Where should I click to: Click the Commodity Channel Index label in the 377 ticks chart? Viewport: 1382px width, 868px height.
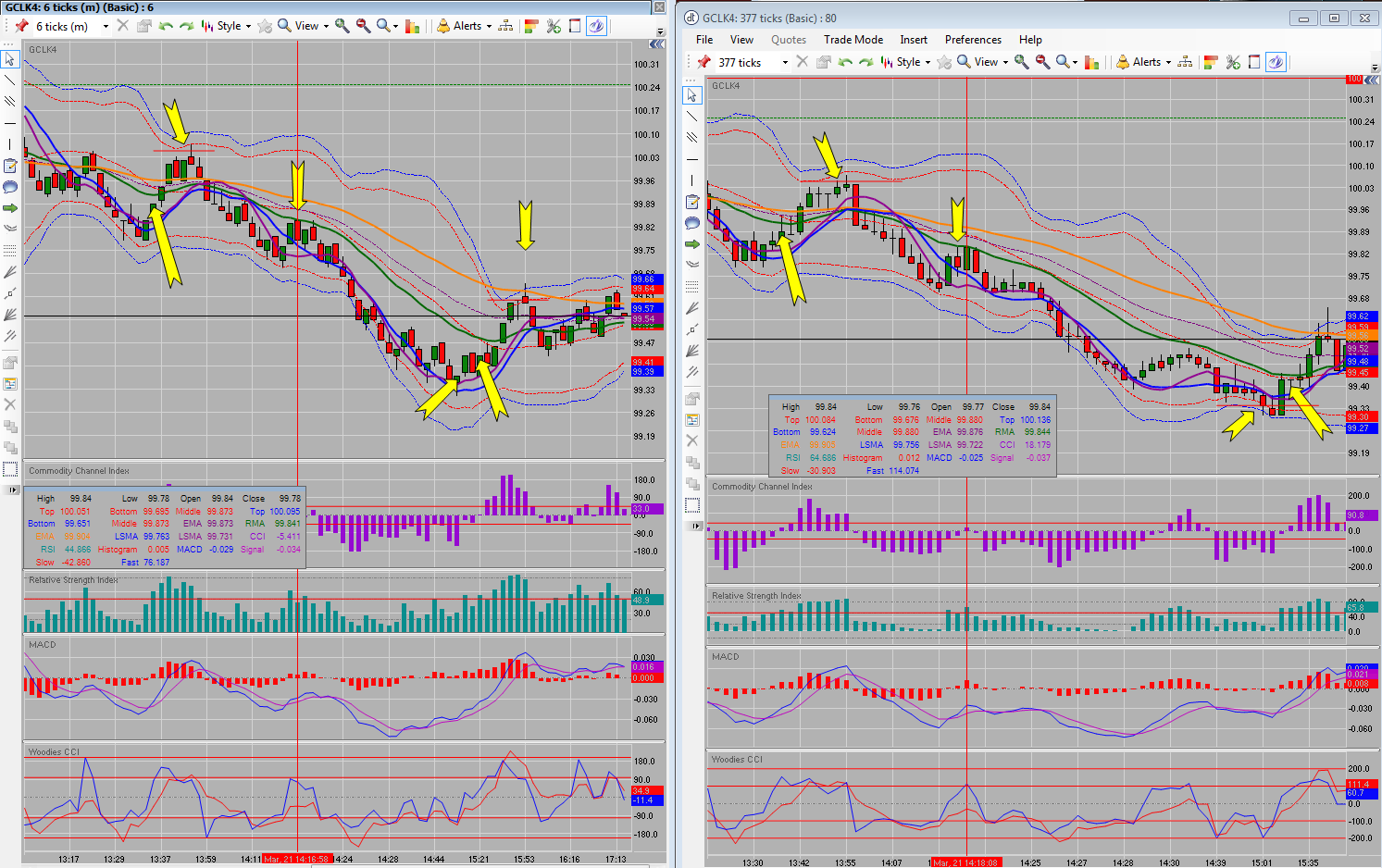click(762, 487)
